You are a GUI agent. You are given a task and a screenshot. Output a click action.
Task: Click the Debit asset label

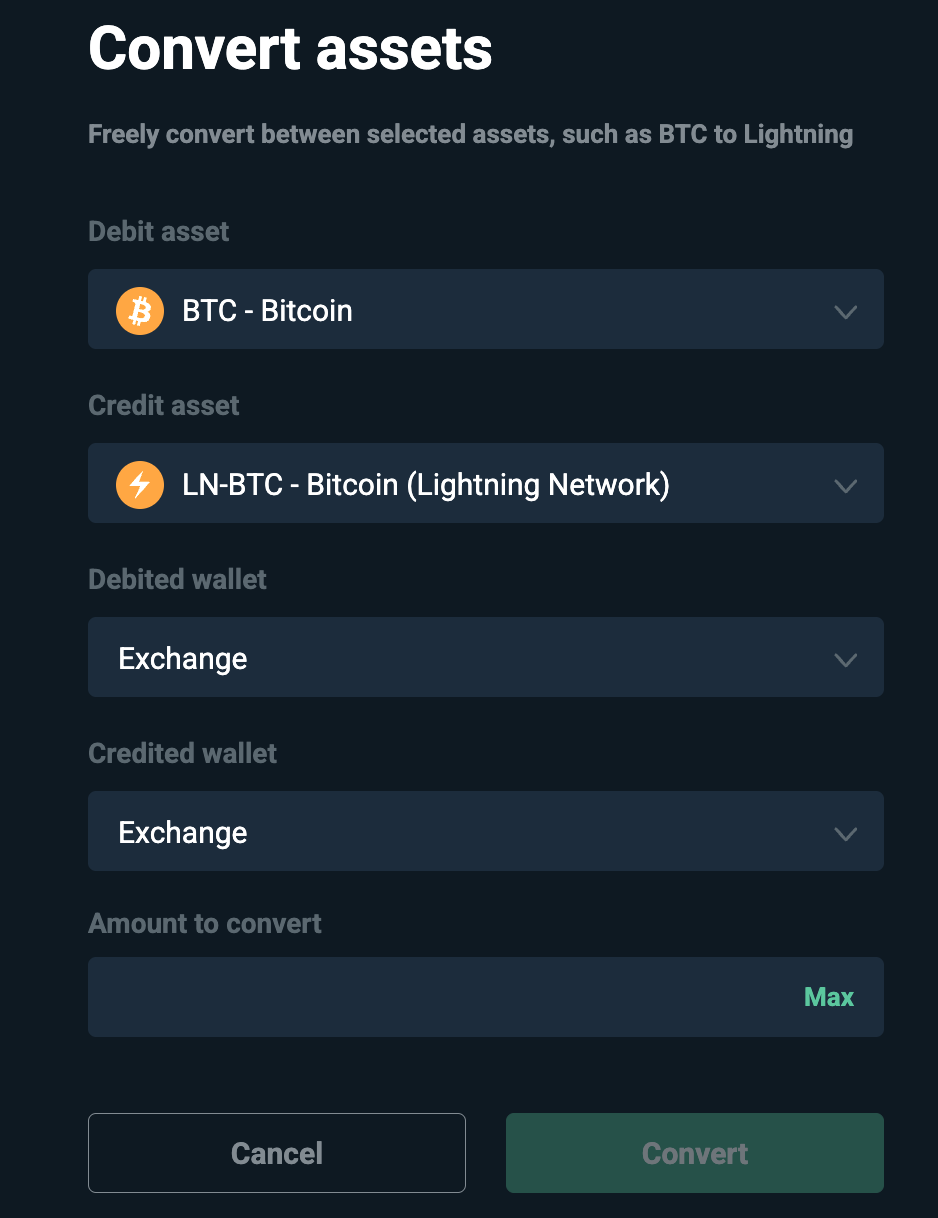(x=159, y=231)
